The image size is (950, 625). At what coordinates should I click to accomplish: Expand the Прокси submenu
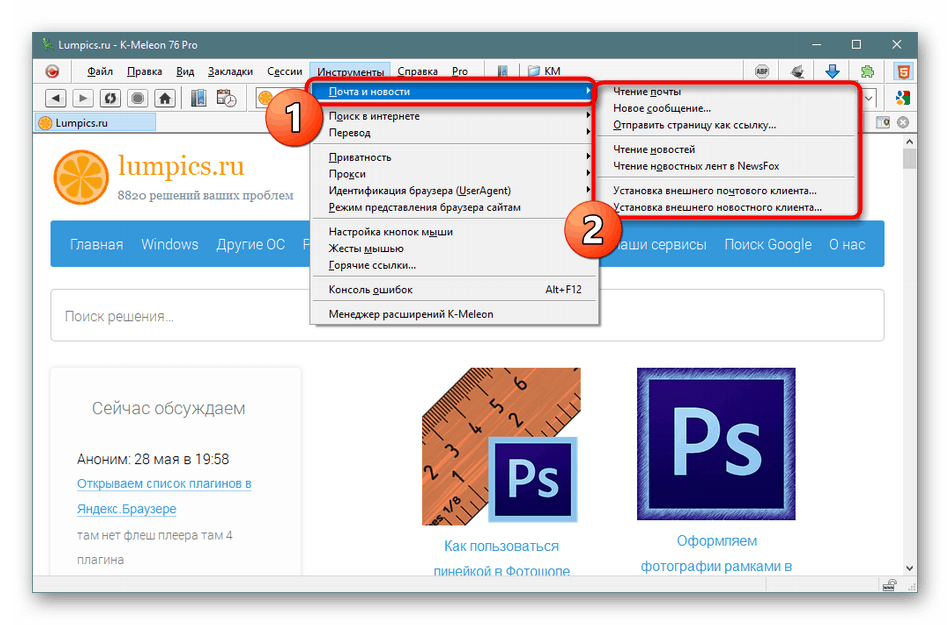tap(453, 174)
